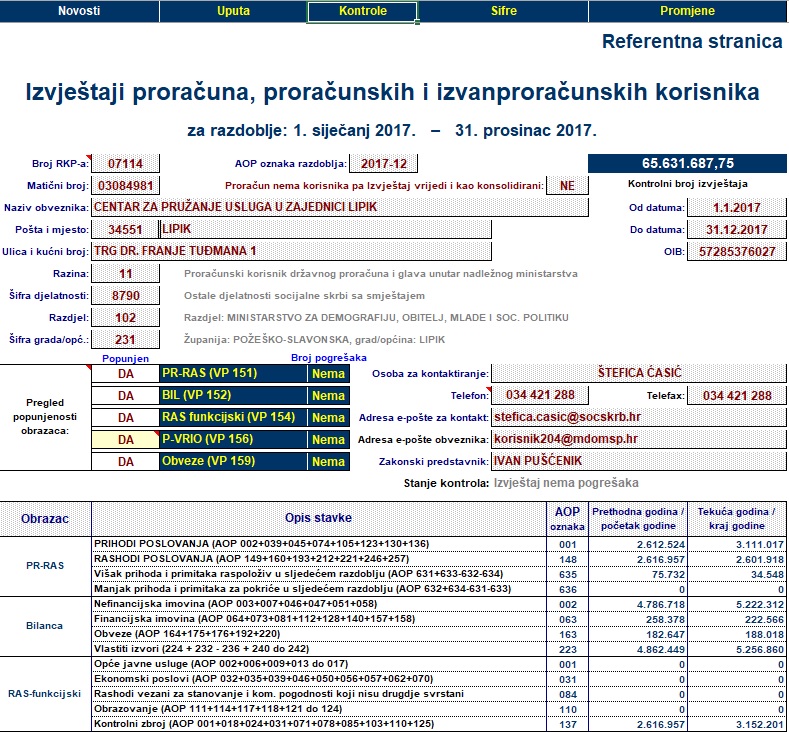The height and width of the screenshot is (732, 789).
Task: Toggle the P-VRIO DA cell
Action: tap(125, 440)
